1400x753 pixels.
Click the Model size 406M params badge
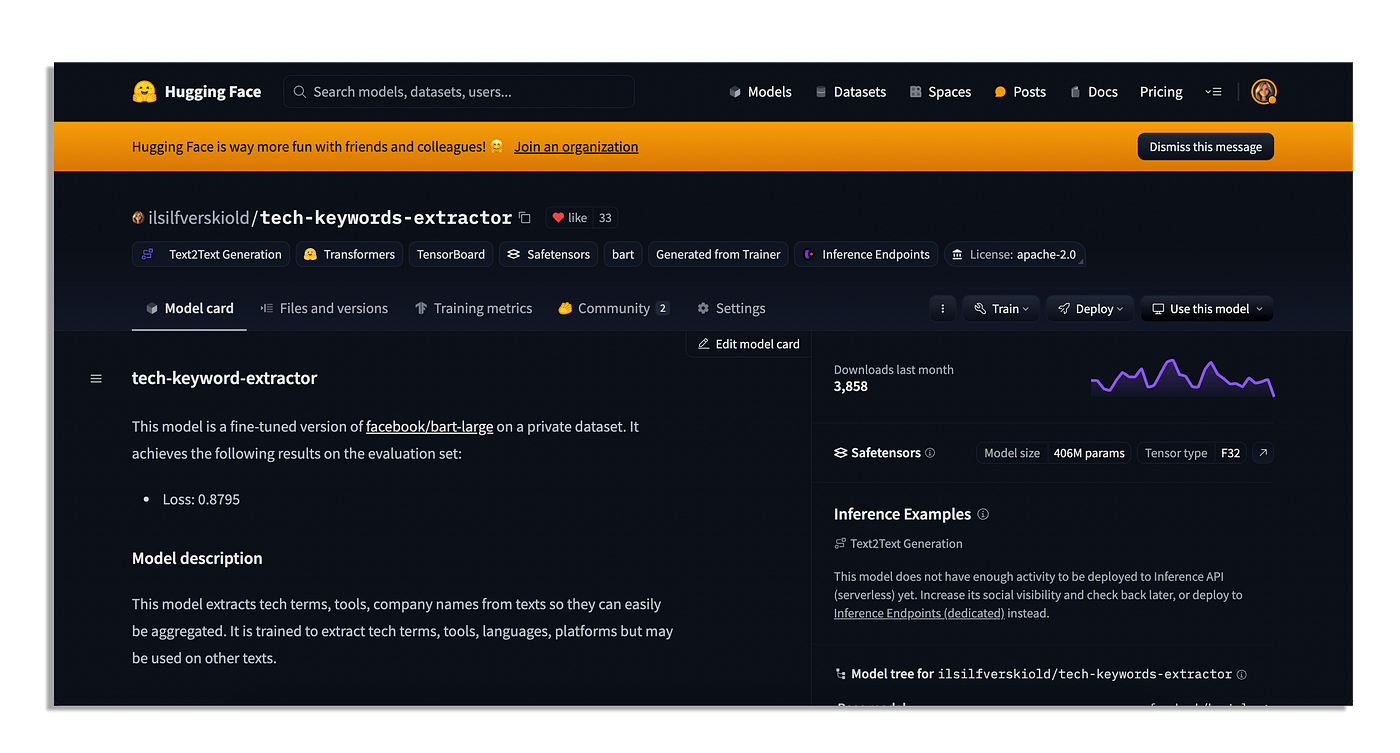pyautogui.click(x=1054, y=453)
